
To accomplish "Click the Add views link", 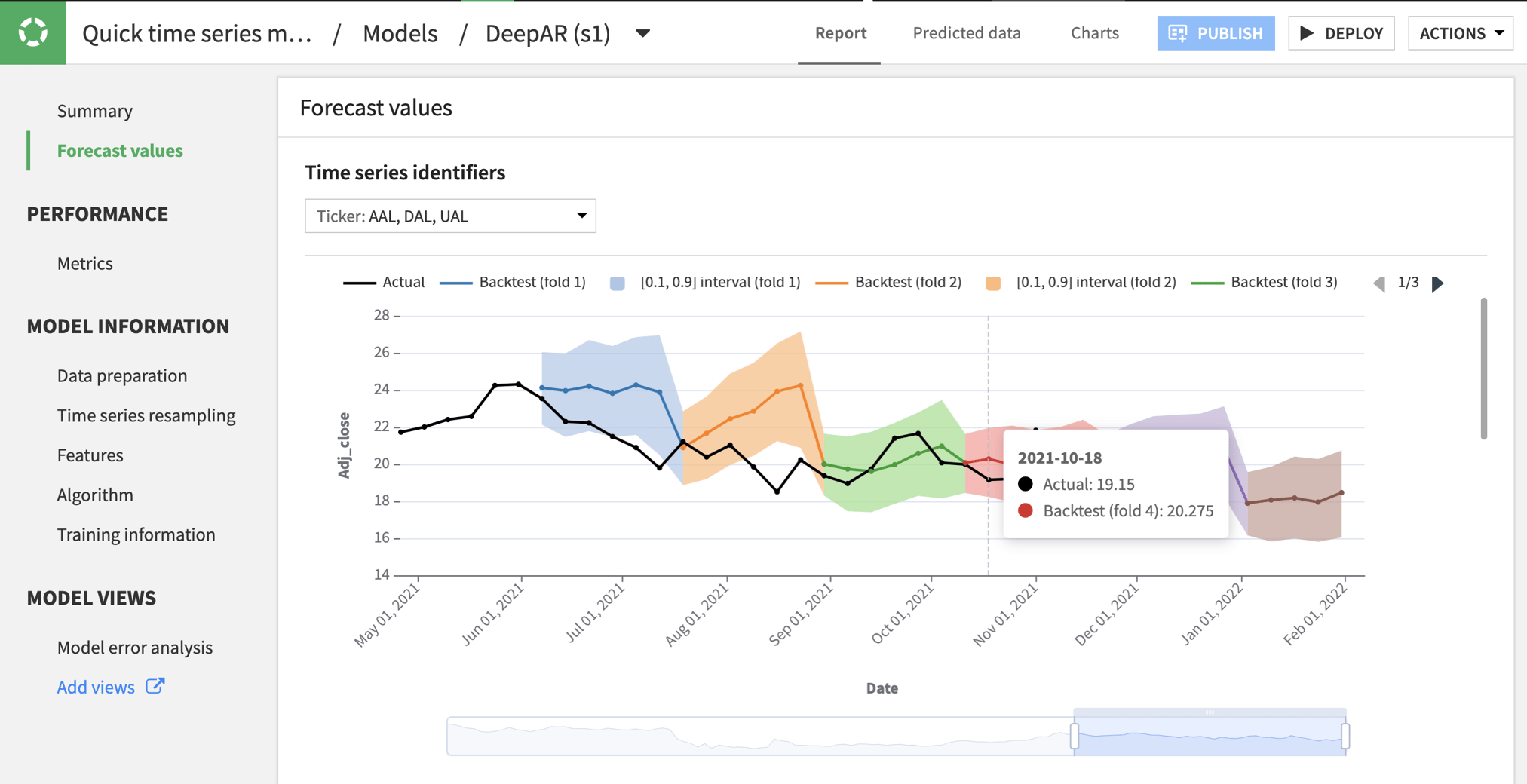I will point(95,686).
